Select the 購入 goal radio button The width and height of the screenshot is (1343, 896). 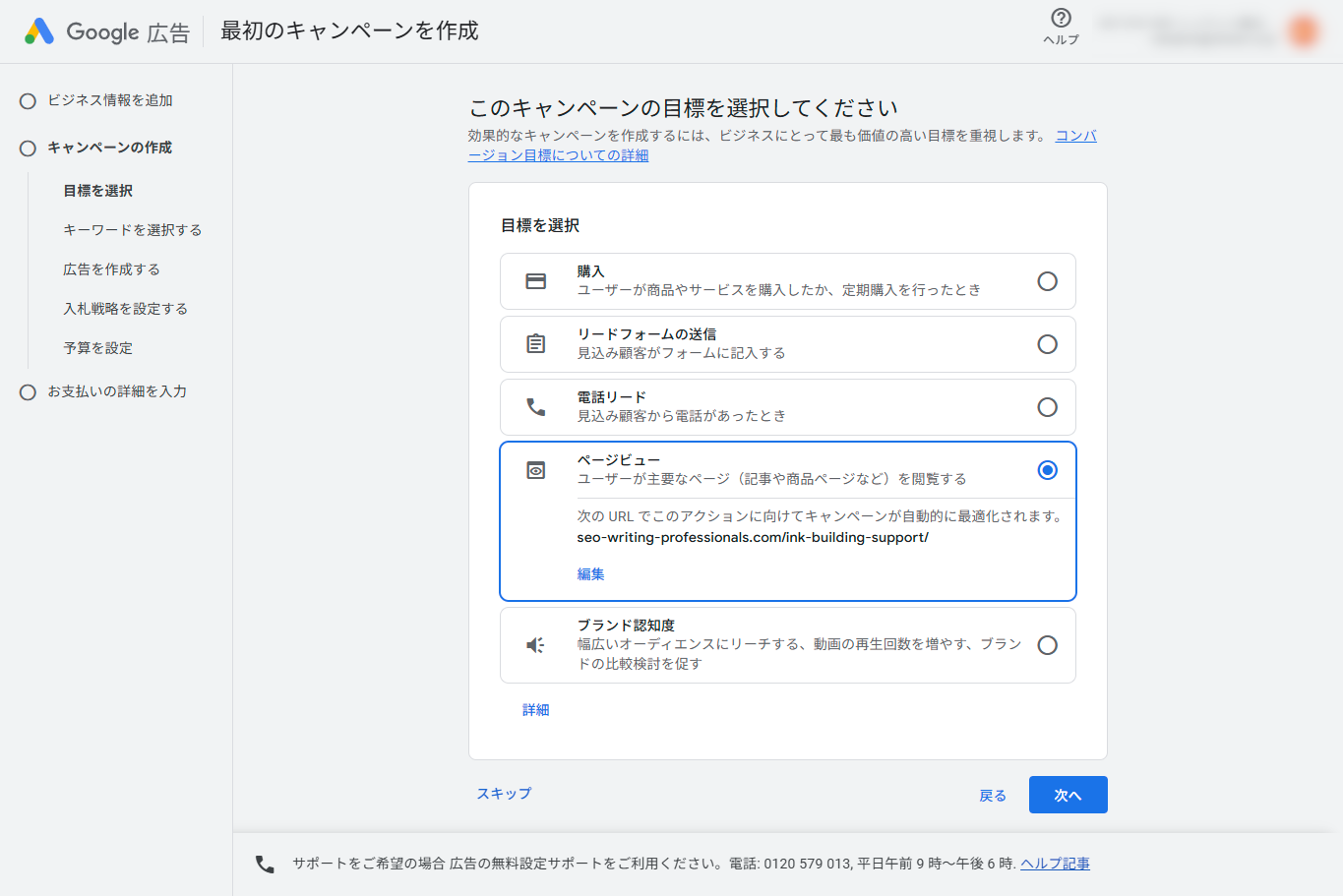[1047, 280]
